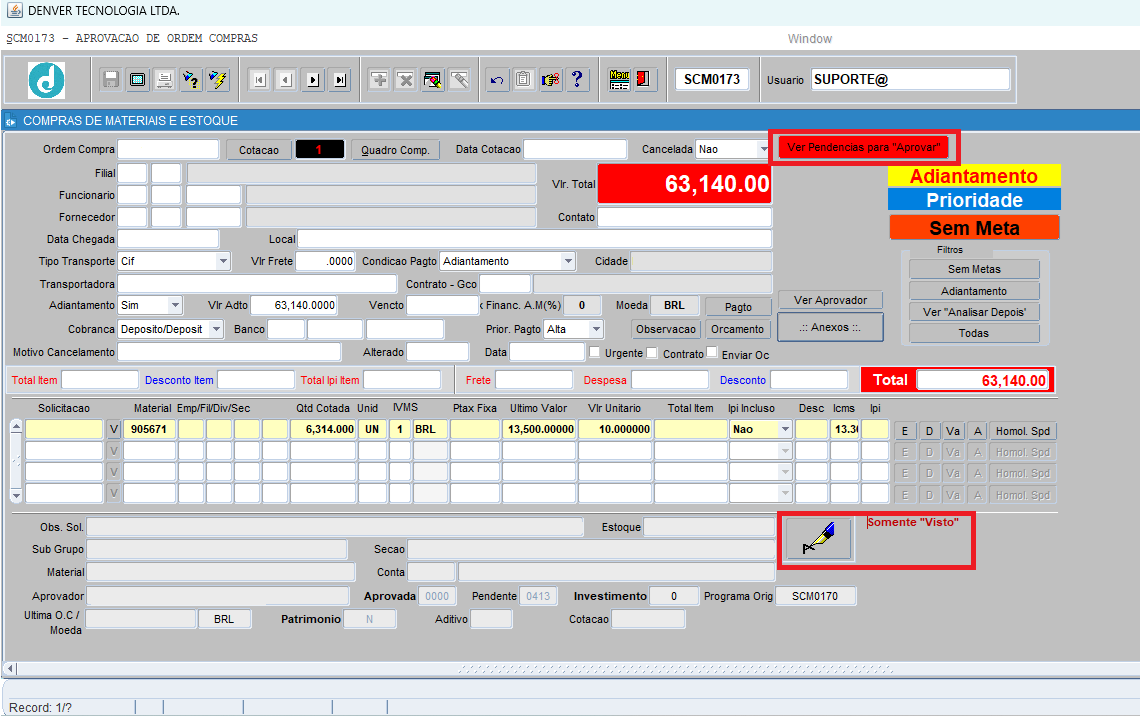This screenshot has width=1140, height=716.
Task: Click the clear record eraser icon
Action: pos(433,79)
